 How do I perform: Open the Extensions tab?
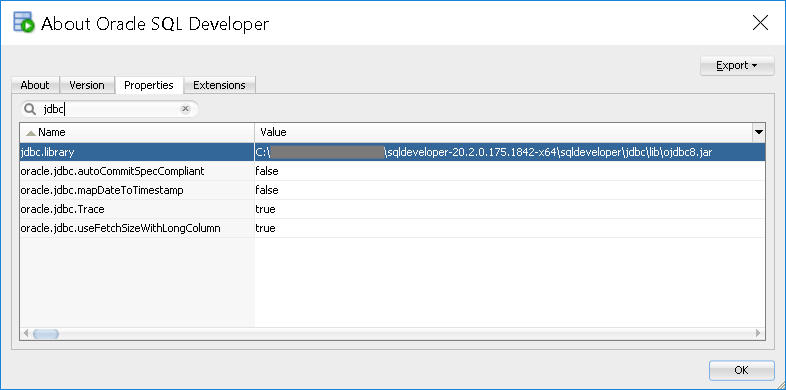220,85
